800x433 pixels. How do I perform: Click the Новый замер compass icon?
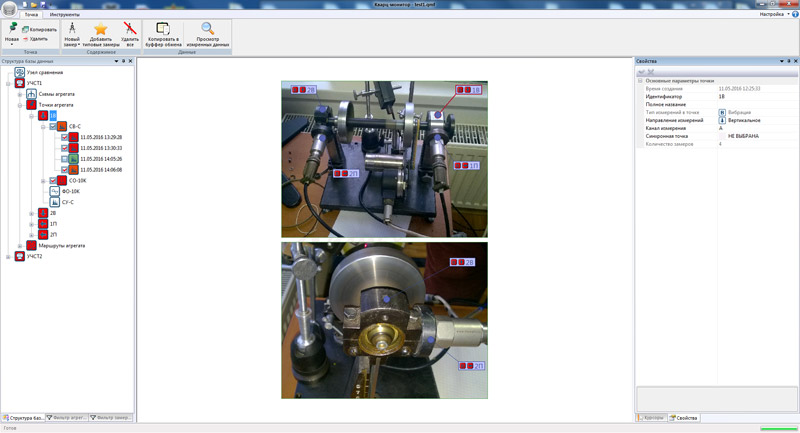pos(72,28)
